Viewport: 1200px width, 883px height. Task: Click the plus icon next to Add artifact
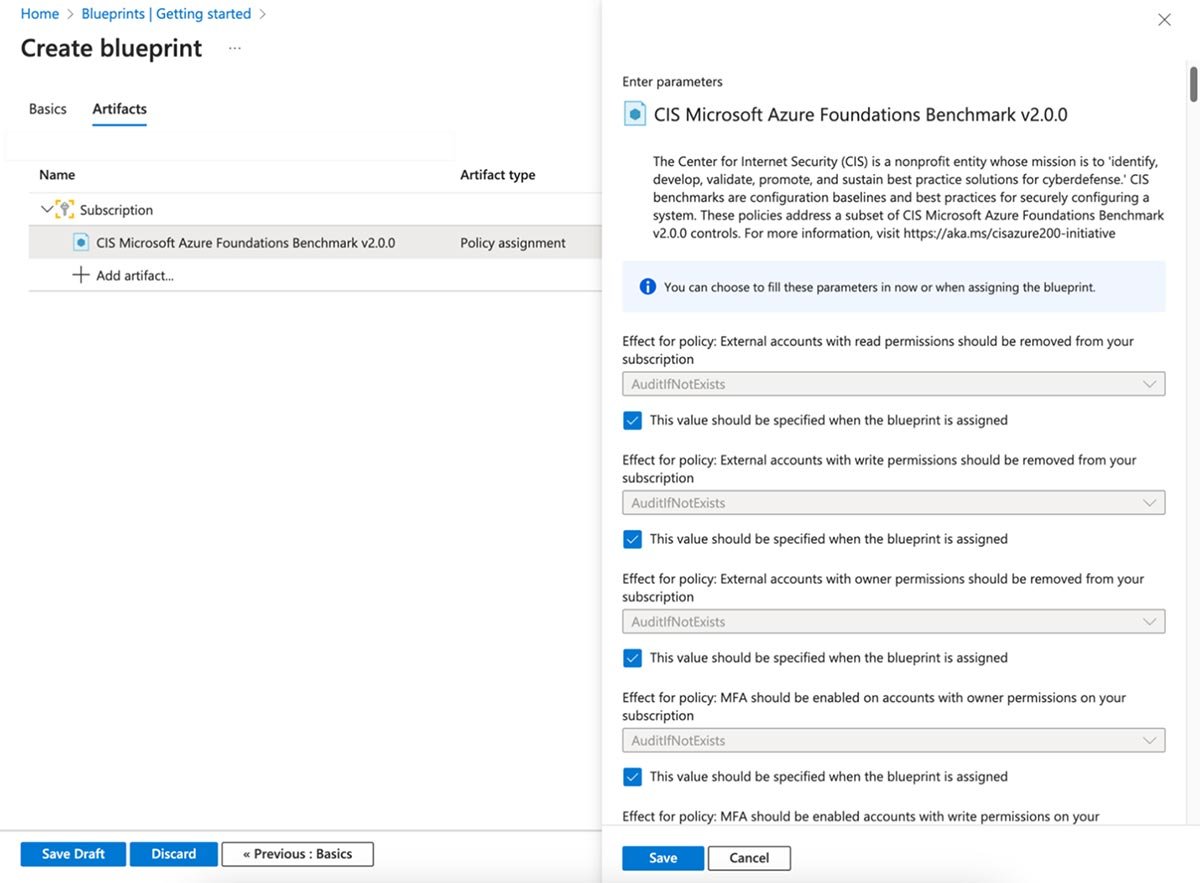tap(81, 275)
